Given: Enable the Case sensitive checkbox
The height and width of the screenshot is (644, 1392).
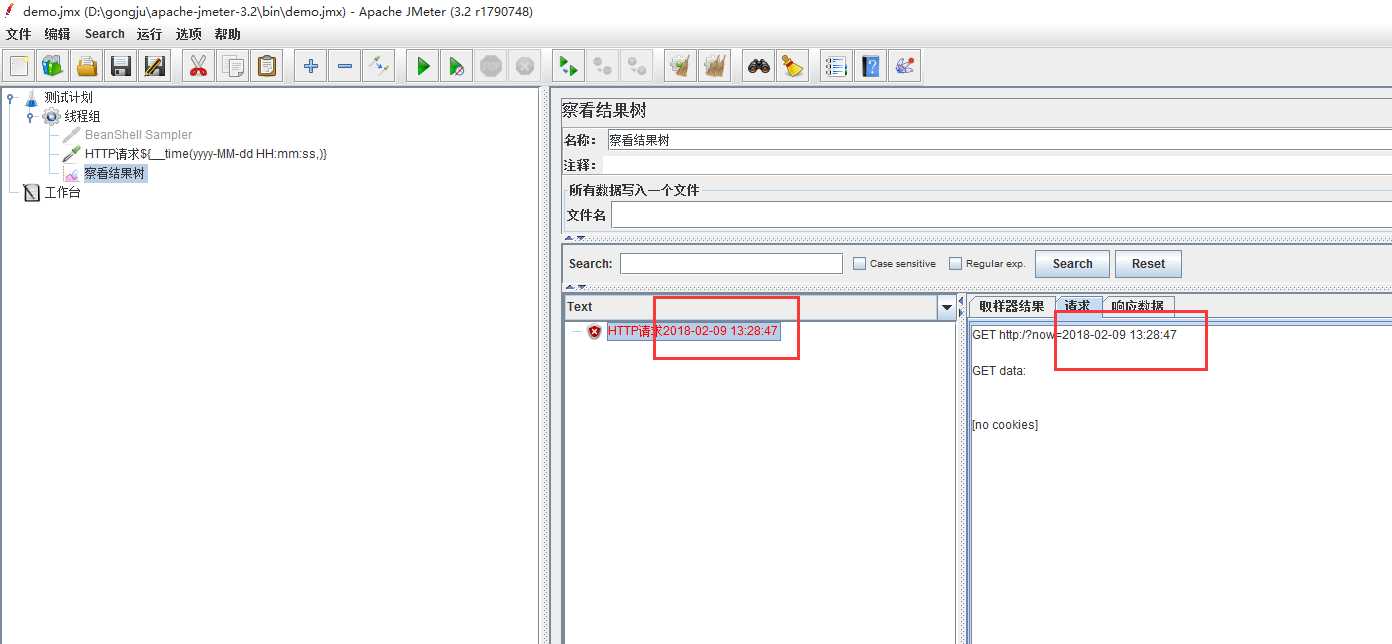Looking at the screenshot, I should pos(859,264).
